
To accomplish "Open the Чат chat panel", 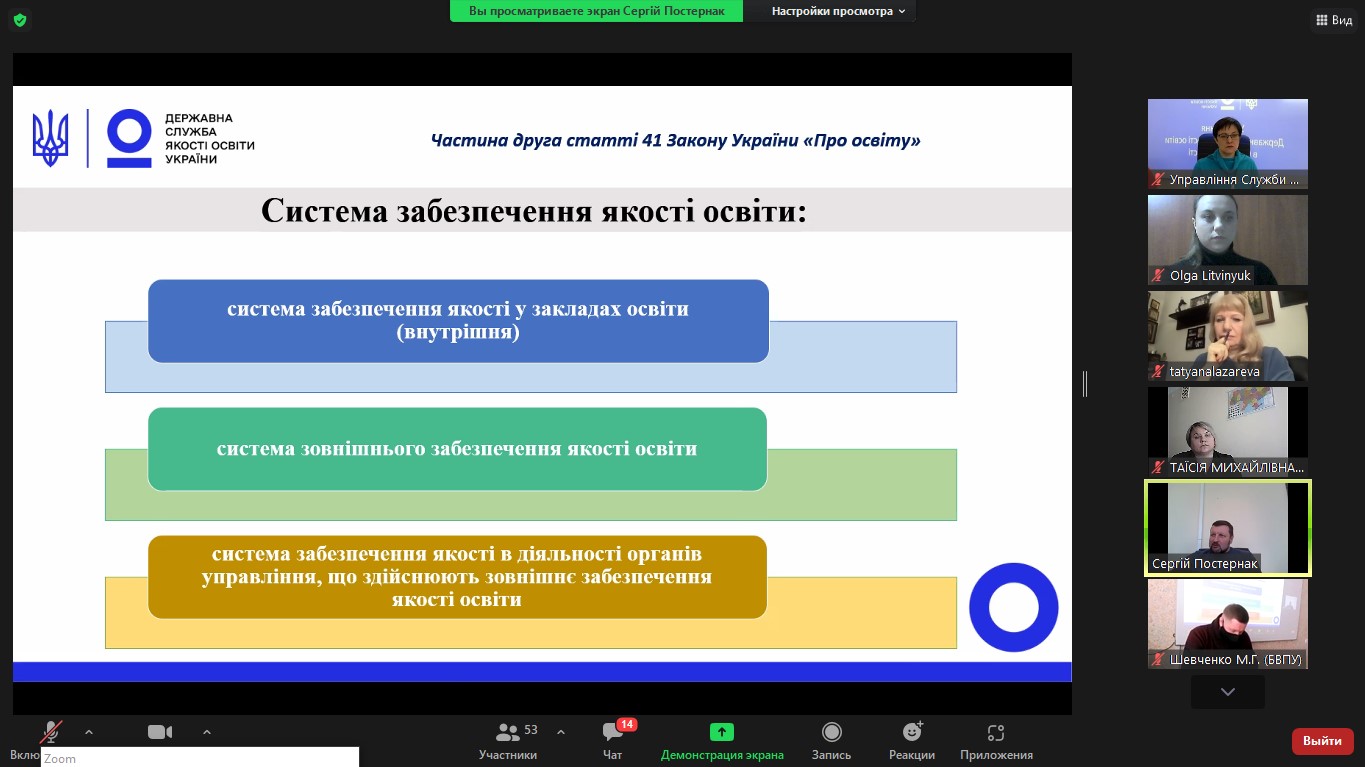I will (x=613, y=740).
